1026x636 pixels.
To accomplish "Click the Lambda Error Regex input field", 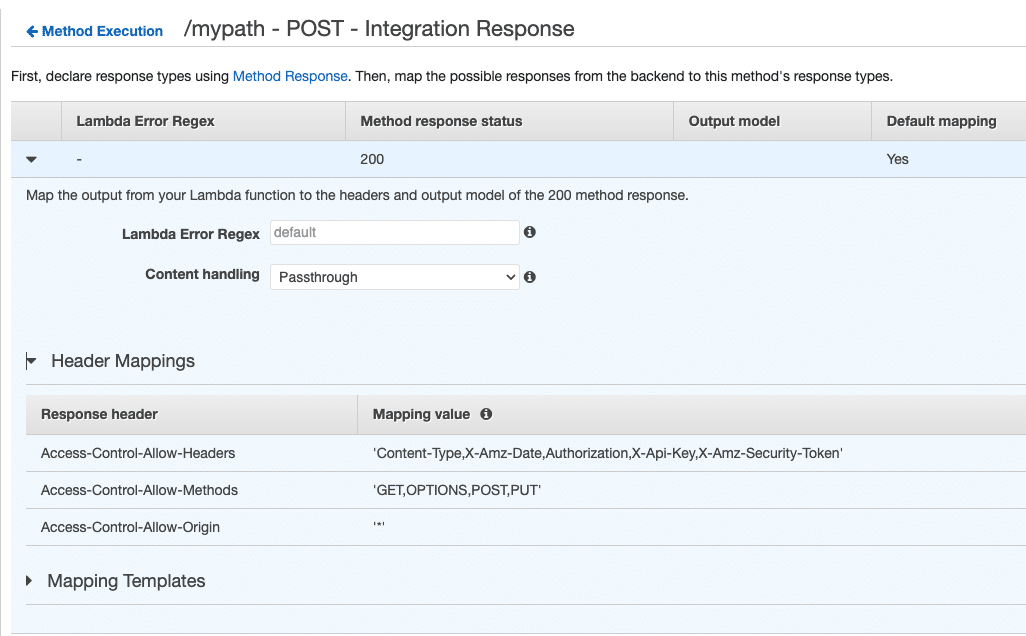I will [x=394, y=232].
